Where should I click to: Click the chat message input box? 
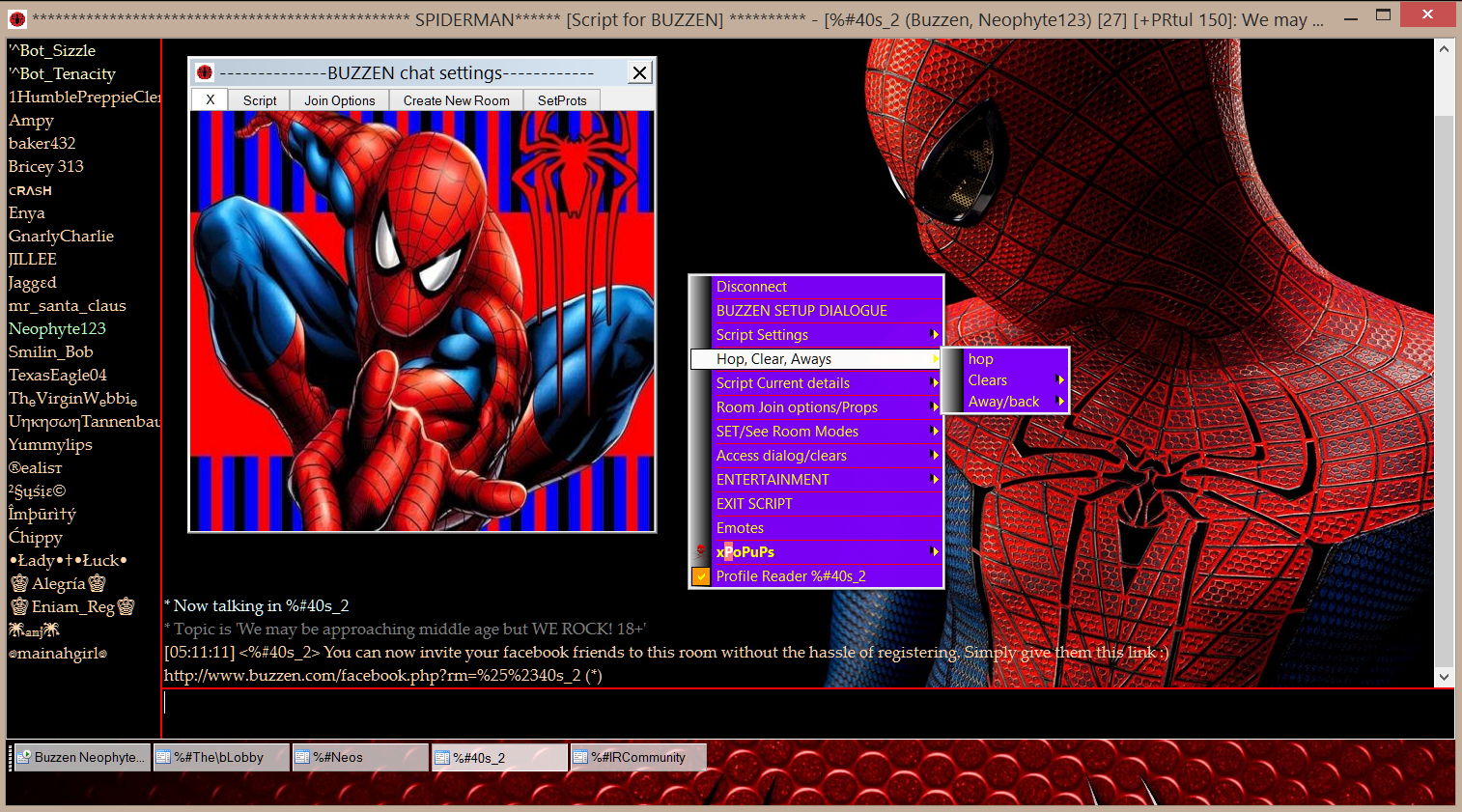pyautogui.click(x=807, y=713)
